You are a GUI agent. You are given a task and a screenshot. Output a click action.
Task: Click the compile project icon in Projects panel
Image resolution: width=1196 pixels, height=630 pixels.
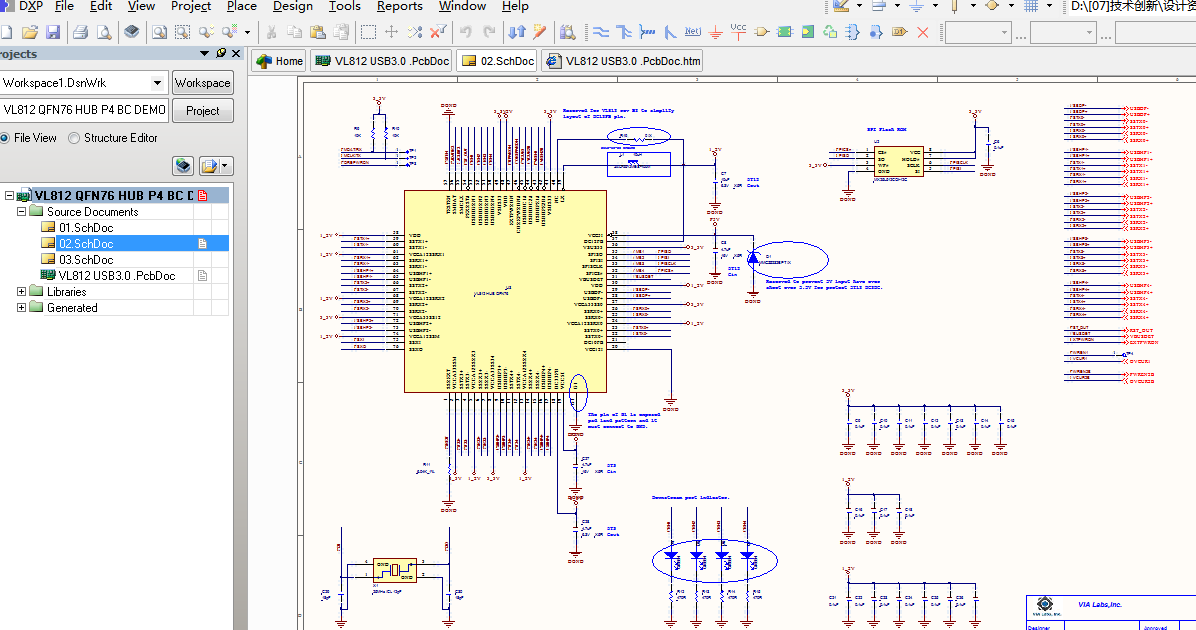pyautogui.click(x=183, y=166)
